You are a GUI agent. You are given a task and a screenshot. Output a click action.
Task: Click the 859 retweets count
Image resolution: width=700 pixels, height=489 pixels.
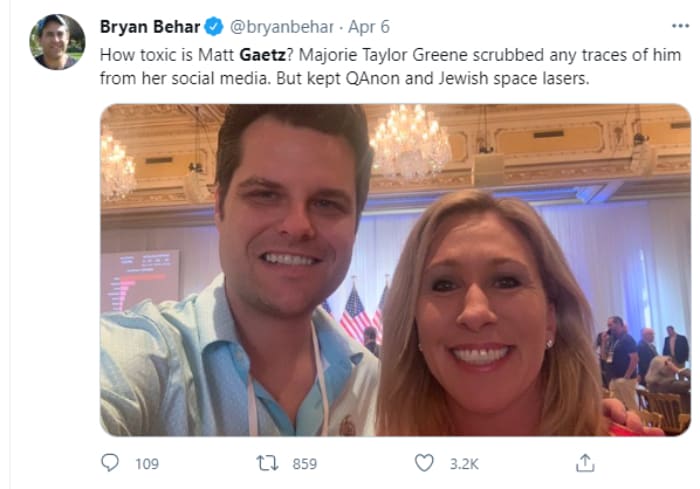pyautogui.click(x=304, y=464)
